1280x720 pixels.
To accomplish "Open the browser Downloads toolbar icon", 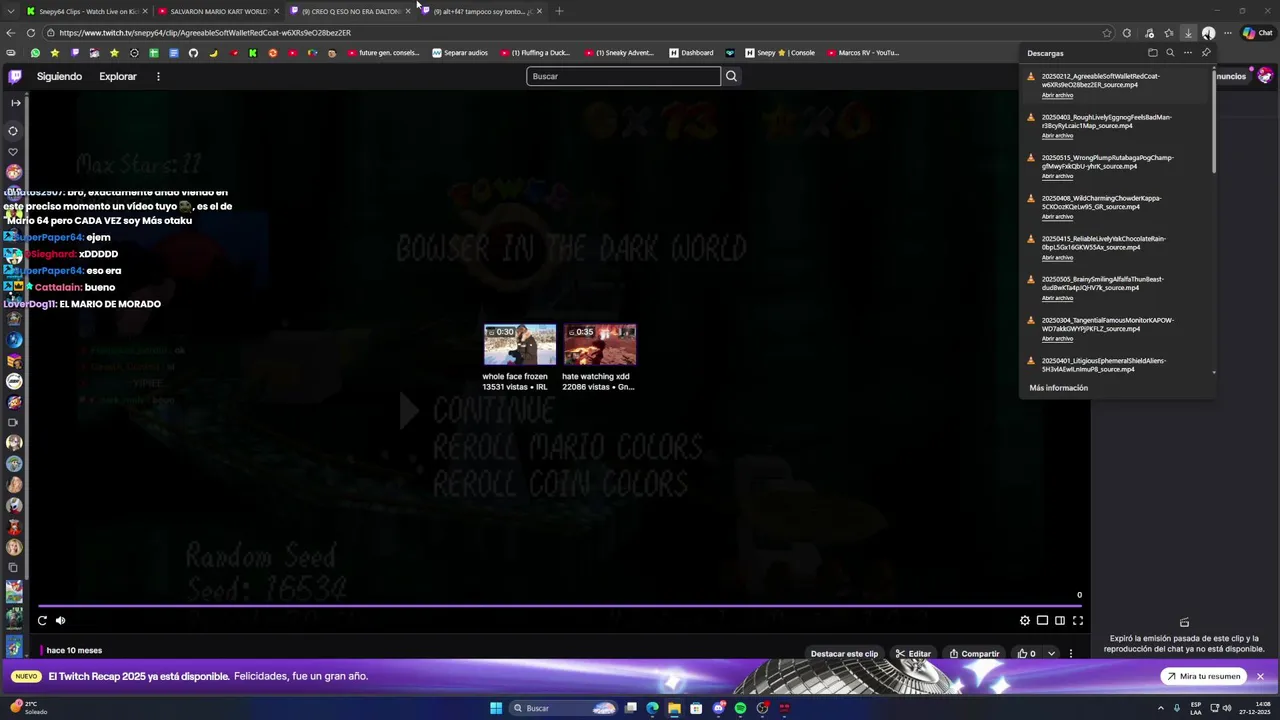I will [1188, 33].
